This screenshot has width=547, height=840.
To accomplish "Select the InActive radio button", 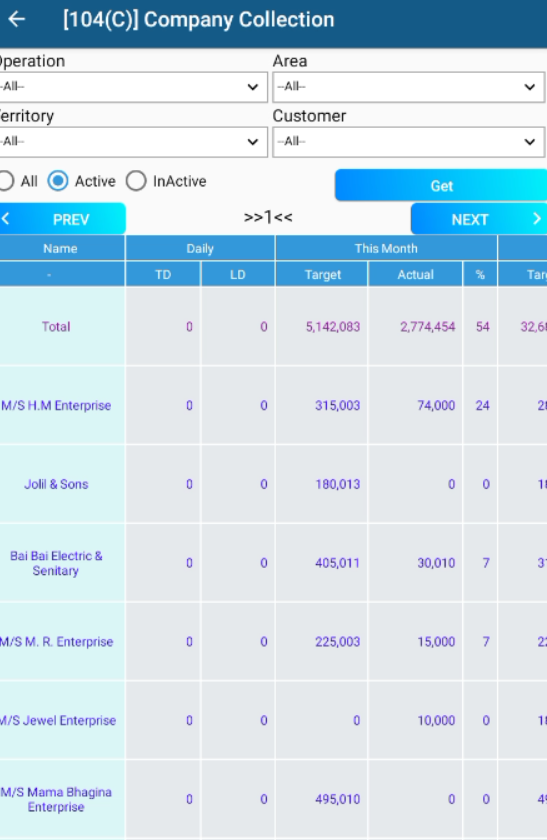I will pos(136,181).
